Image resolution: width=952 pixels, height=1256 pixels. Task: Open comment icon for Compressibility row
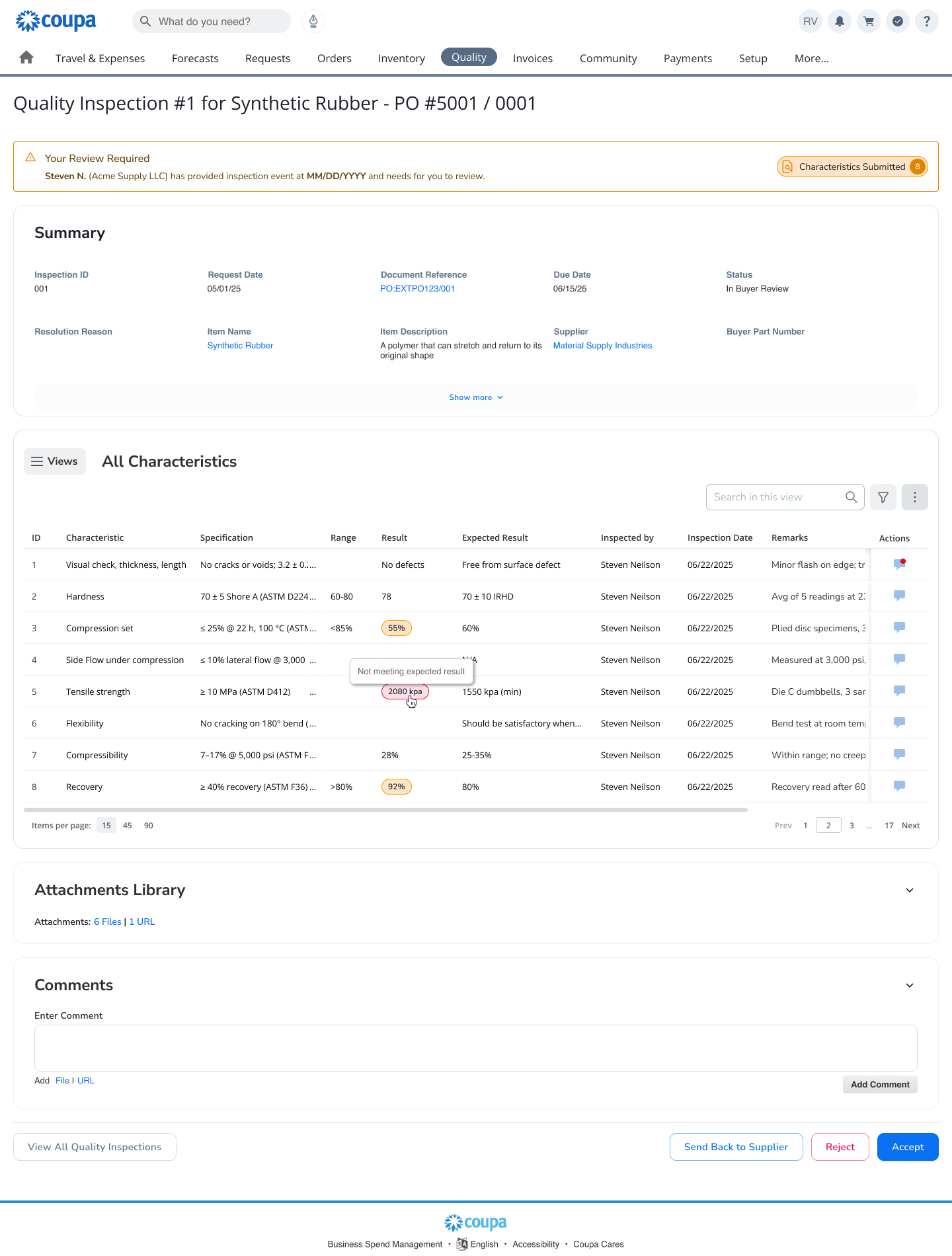pos(899,754)
